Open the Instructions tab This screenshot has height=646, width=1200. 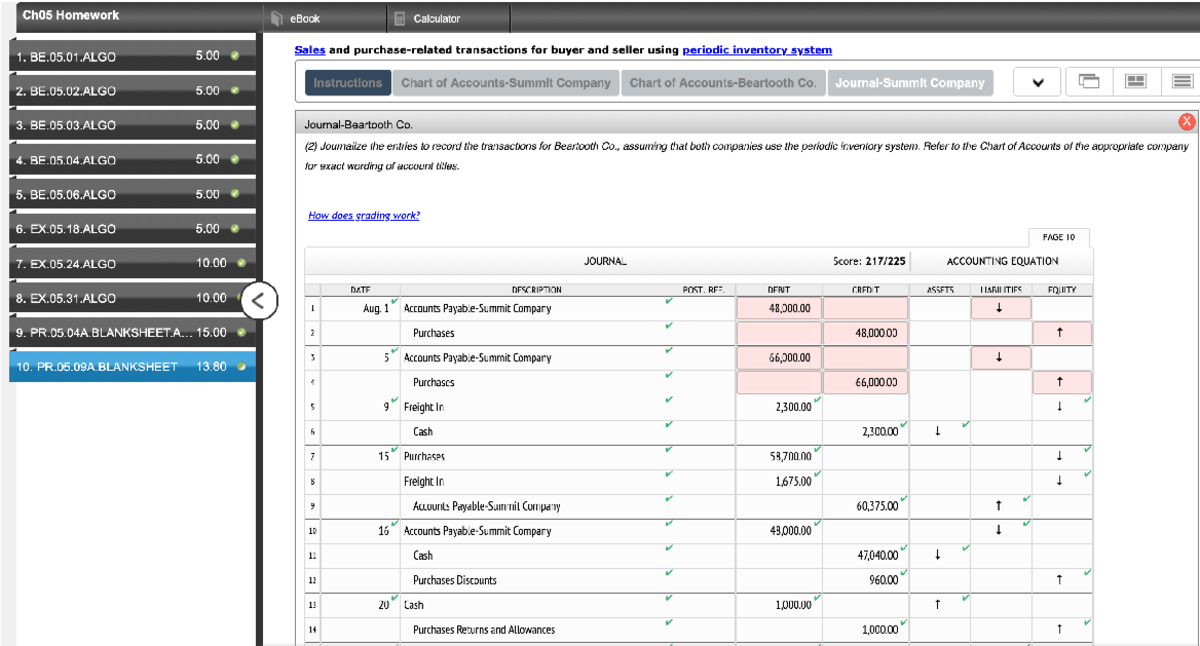click(347, 83)
